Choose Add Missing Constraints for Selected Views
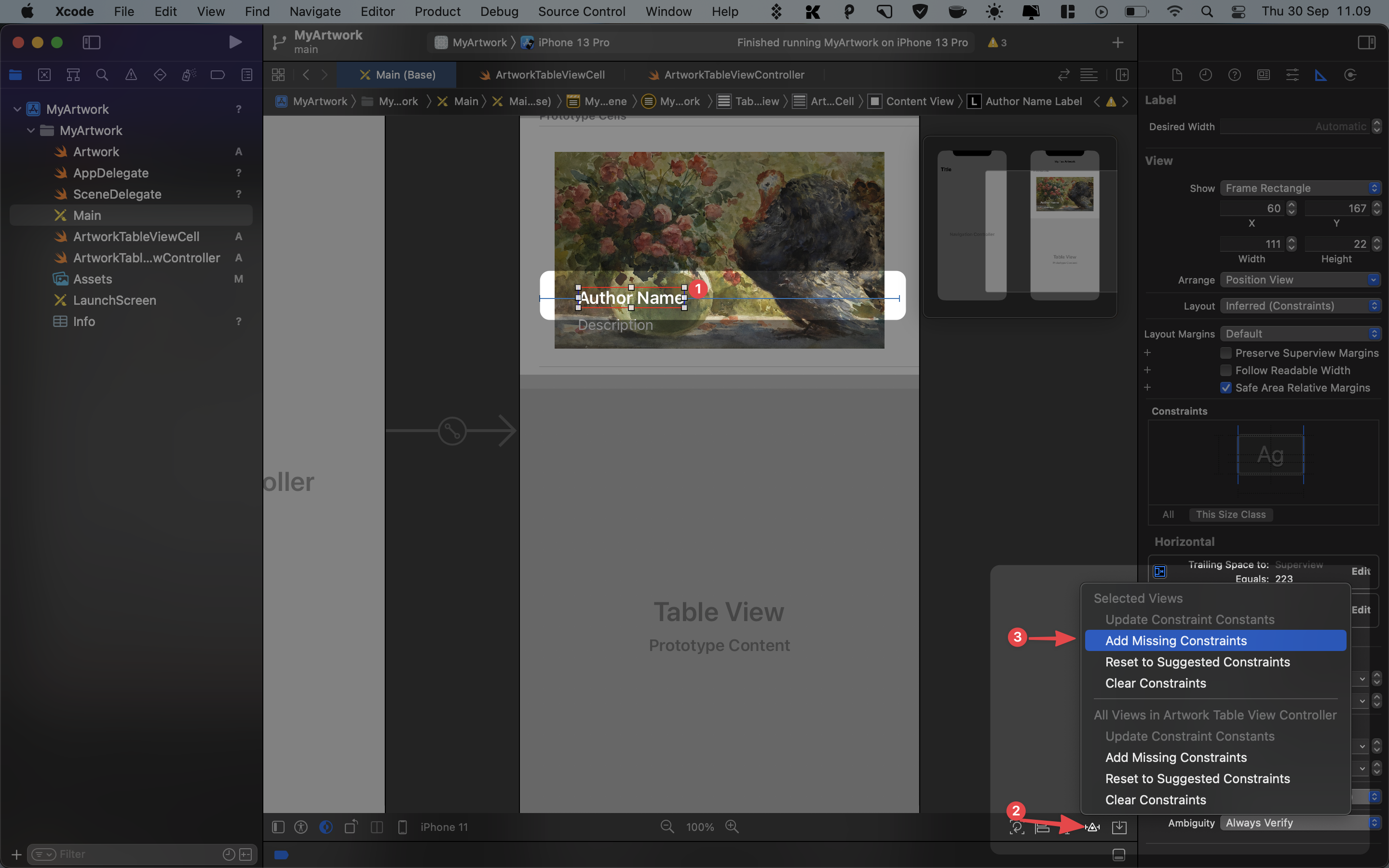 click(x=1215, y=641)
